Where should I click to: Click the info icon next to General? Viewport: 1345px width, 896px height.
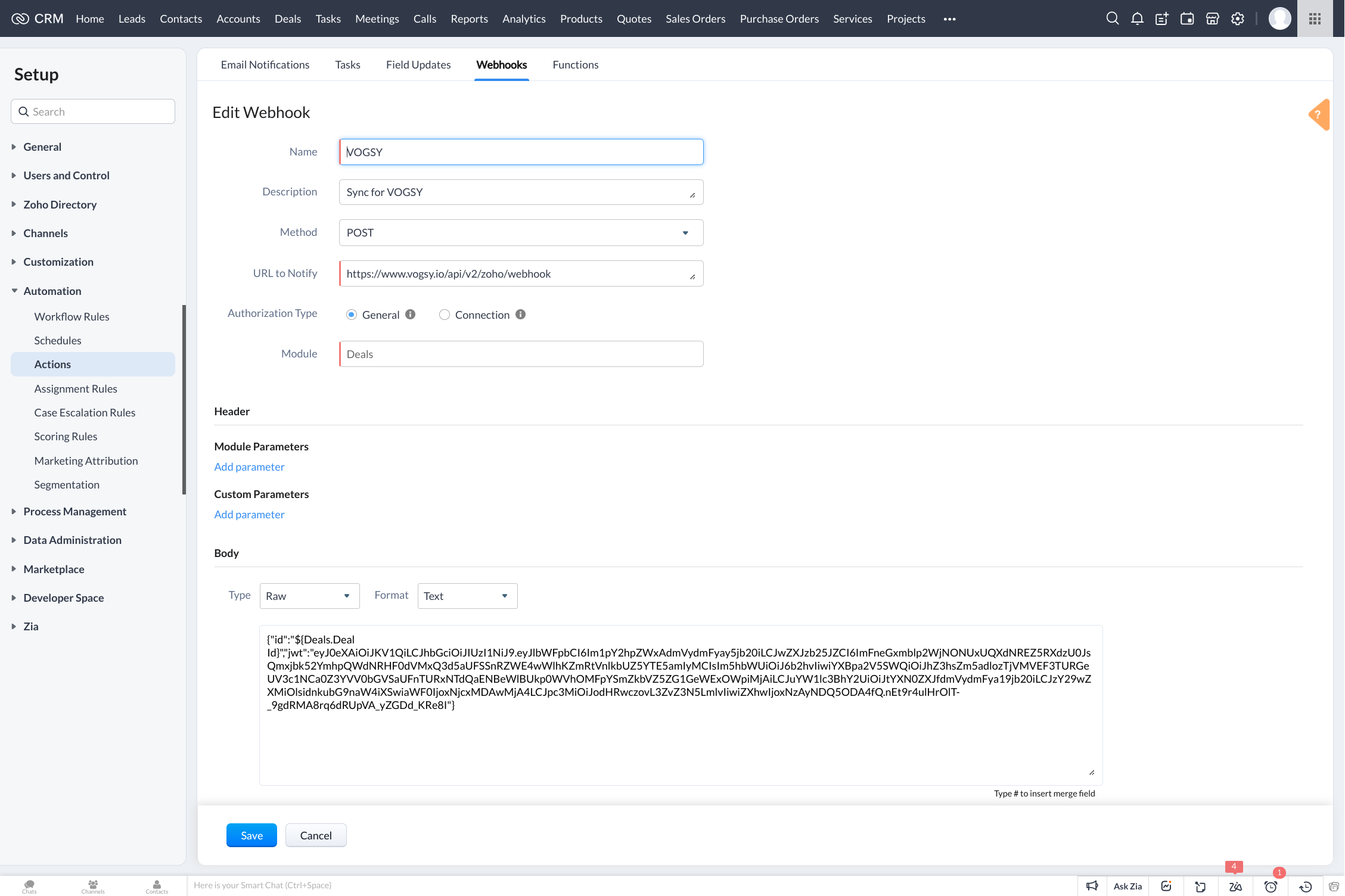[410, 314]
